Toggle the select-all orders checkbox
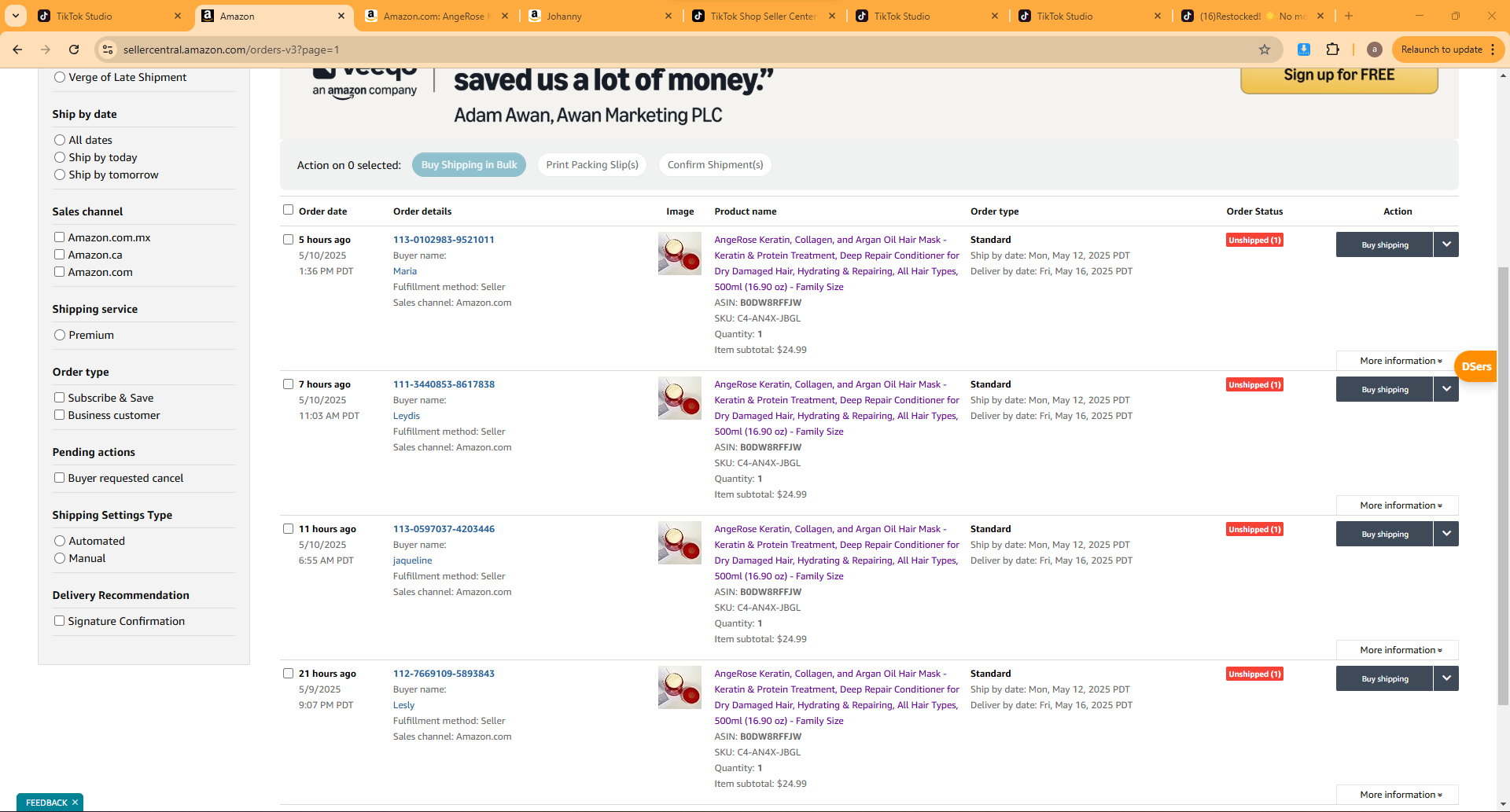This screenshot has width=1510, height=812. coord(288,210)
